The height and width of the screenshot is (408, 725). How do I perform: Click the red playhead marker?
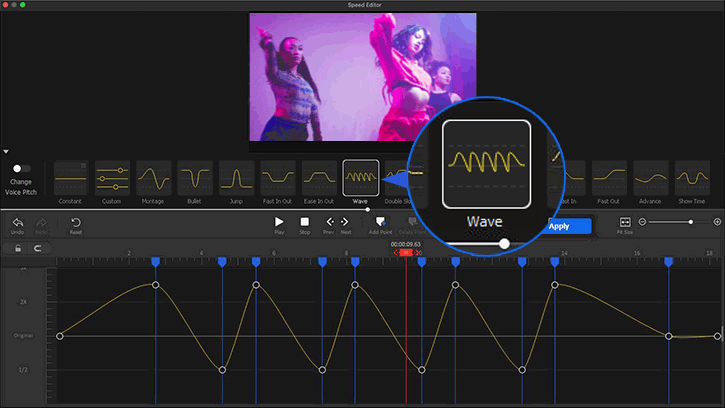(406, 253)
